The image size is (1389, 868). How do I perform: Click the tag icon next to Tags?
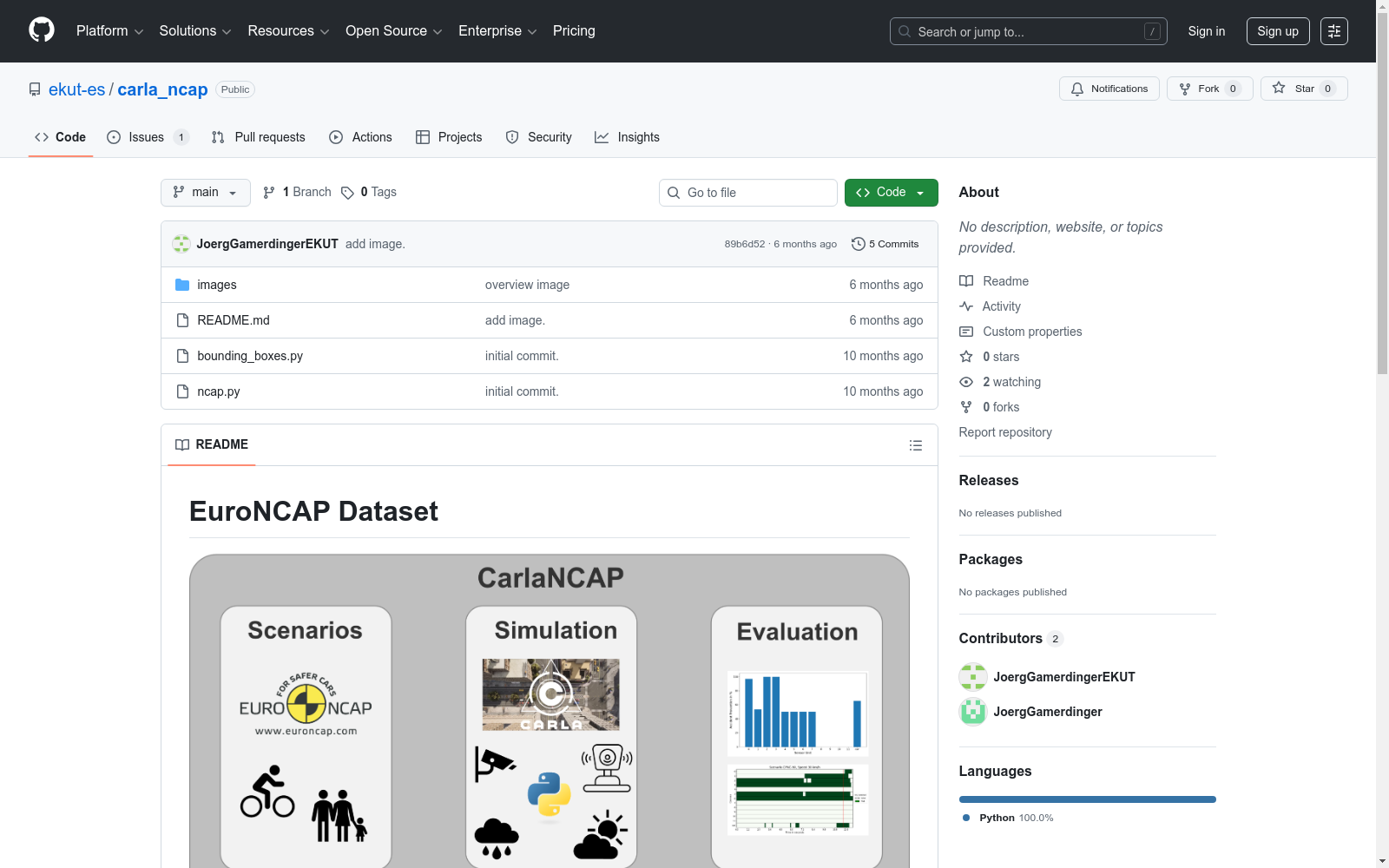tap(347, 193)
